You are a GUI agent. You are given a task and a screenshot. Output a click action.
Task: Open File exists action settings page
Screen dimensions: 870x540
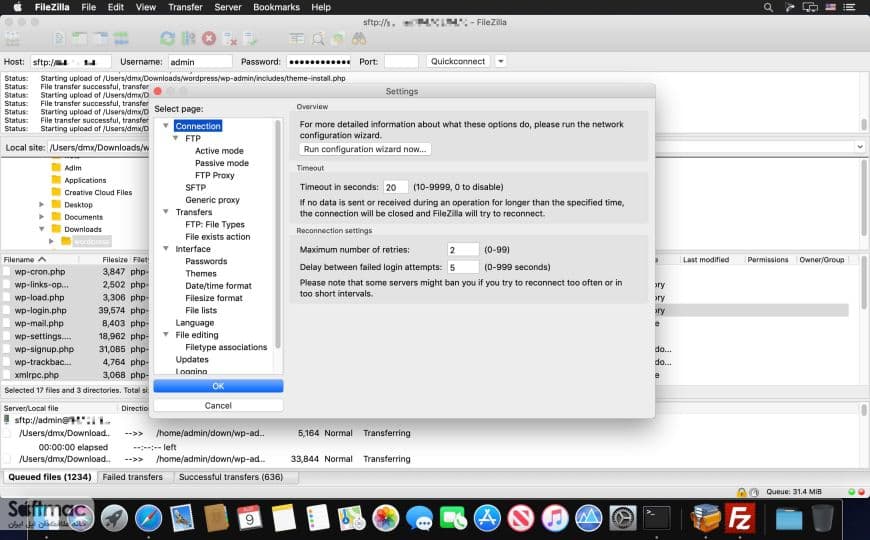tap(218, 237)
